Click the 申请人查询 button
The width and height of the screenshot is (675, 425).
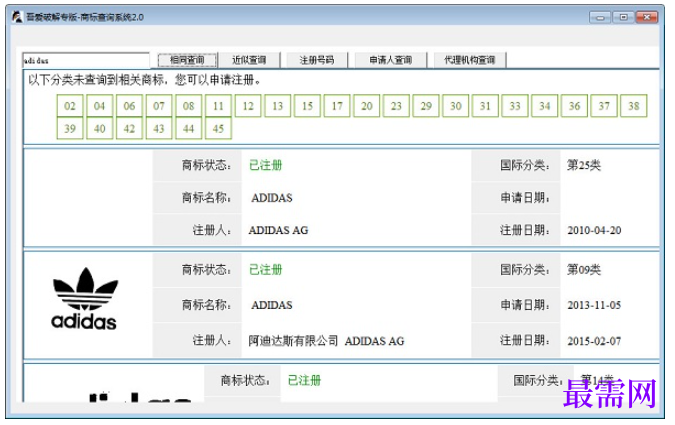coord(391,60)
